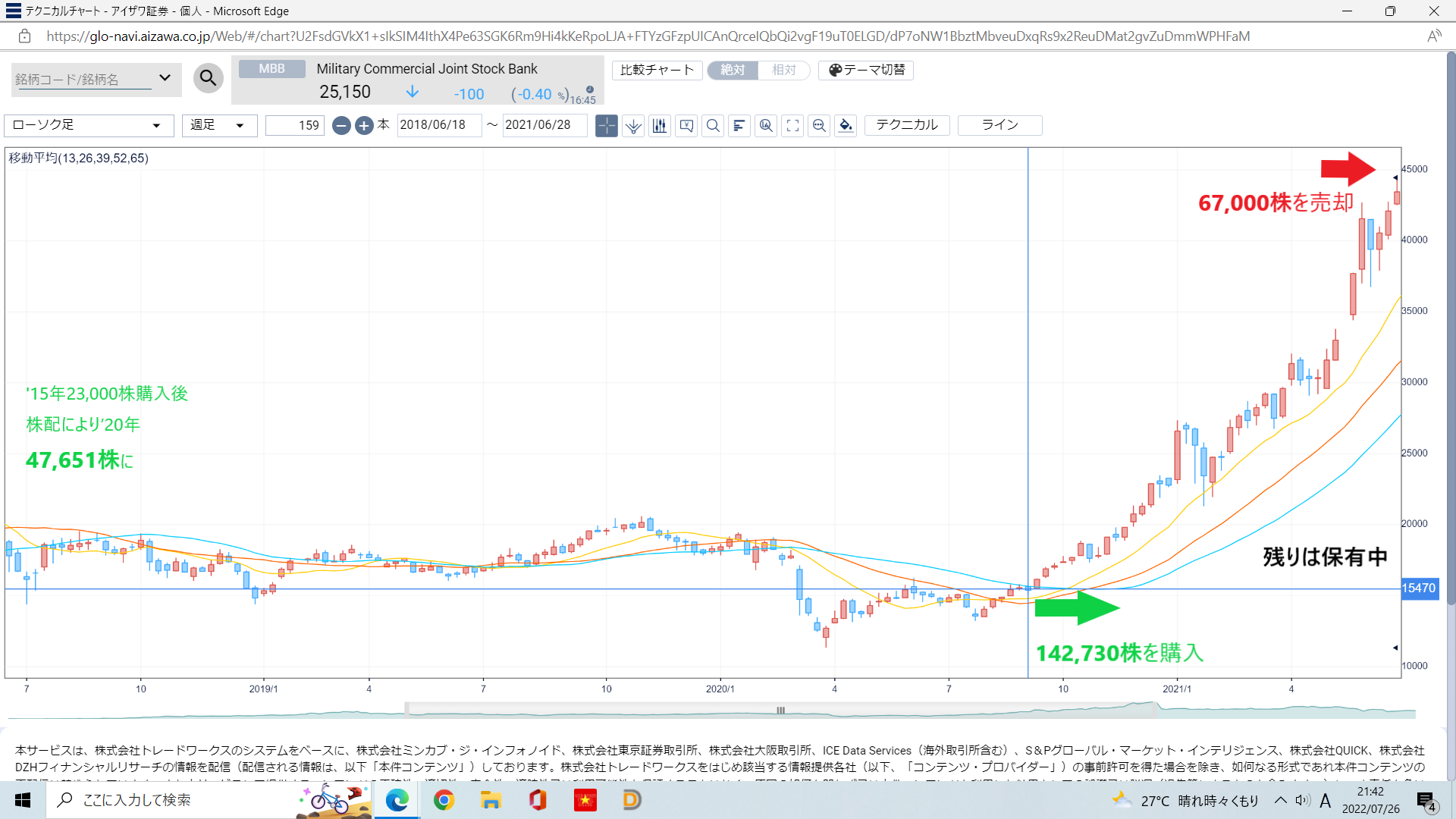
Task: Click the 15470 price level label
Action: (x=1419, y=588)
